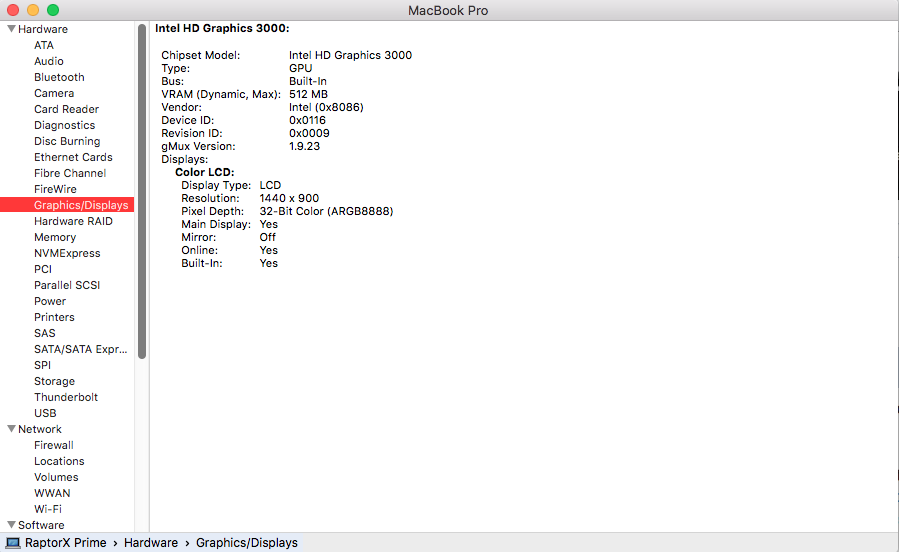Minimize the window with yellow button
899x552 pixels.
click(33, 10)
